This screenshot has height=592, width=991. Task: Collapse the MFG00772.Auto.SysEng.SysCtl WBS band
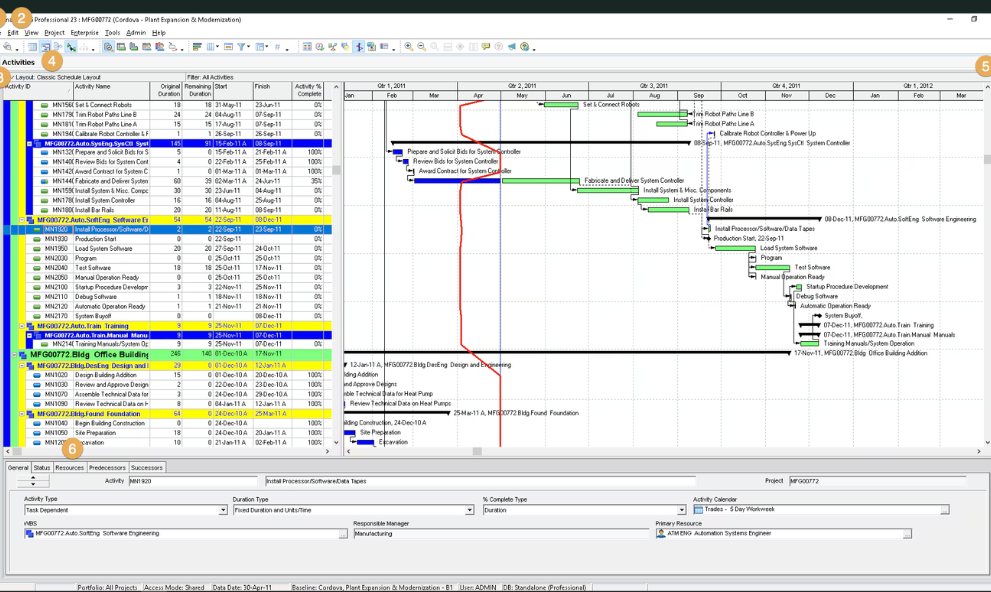(29, 144)
